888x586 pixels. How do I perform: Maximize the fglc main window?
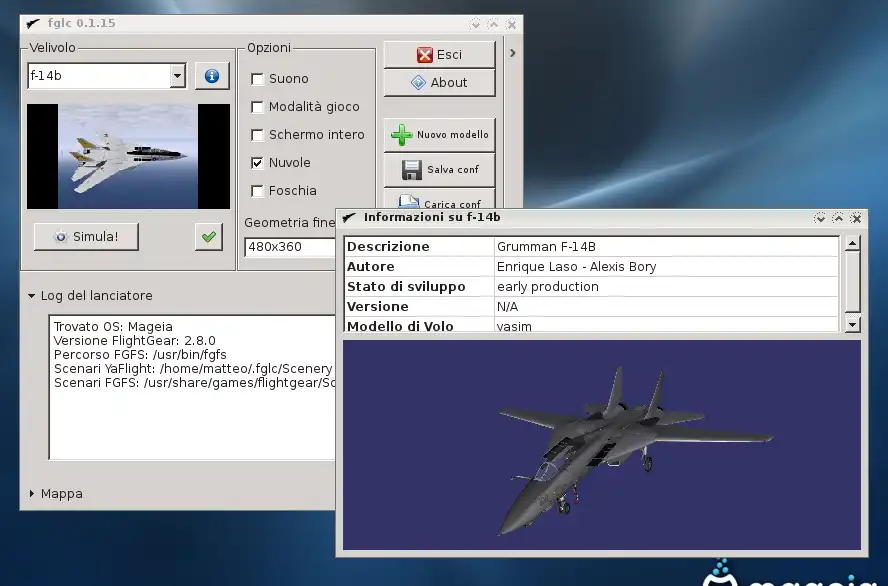click(493, 24)
